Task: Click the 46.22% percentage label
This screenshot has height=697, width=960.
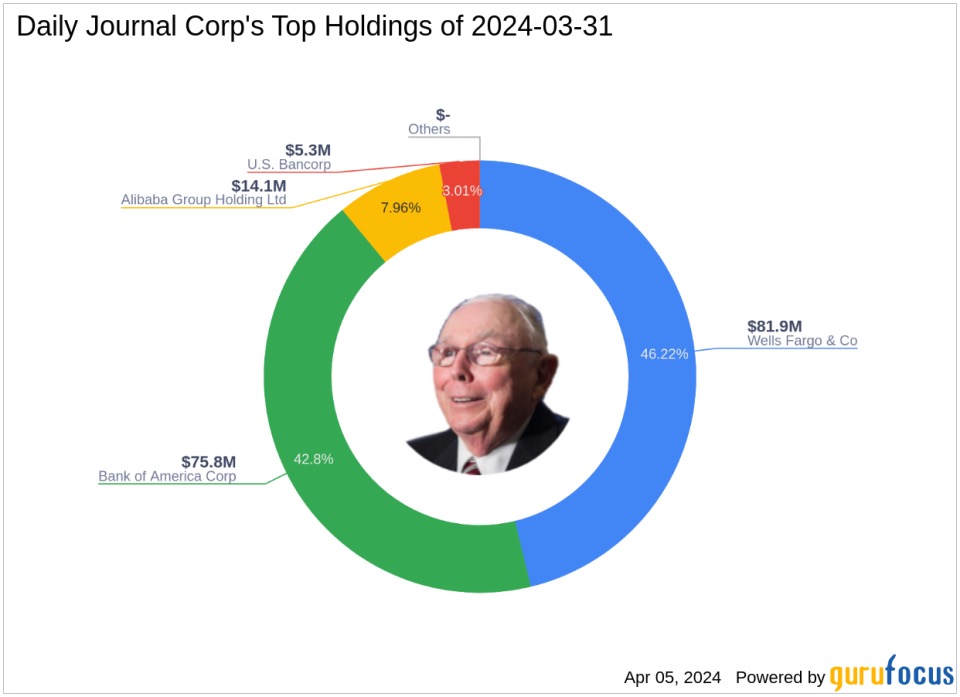Action: click(663, 353)
